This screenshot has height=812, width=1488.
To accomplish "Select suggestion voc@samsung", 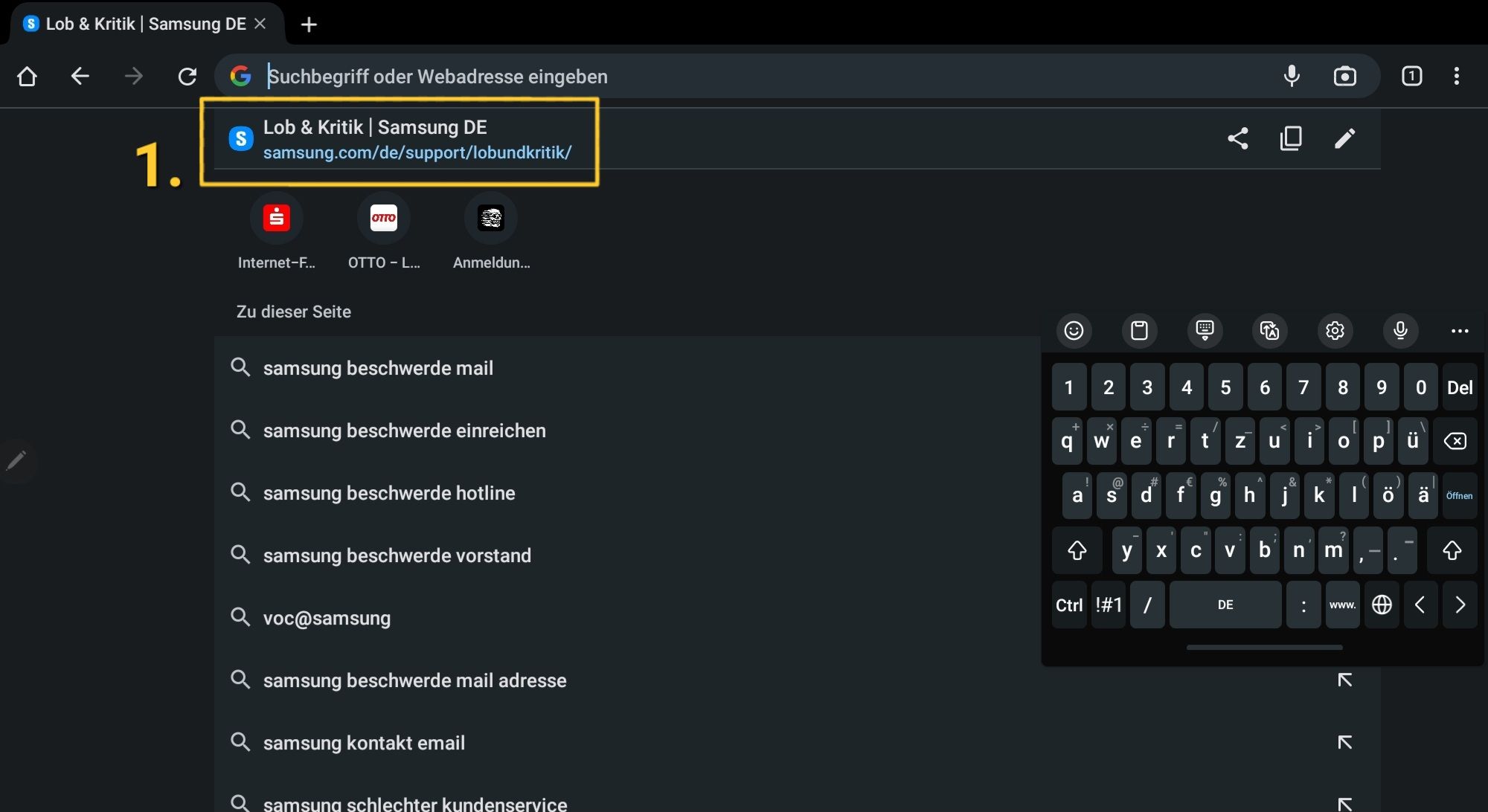I will click(x=627, y=618).
